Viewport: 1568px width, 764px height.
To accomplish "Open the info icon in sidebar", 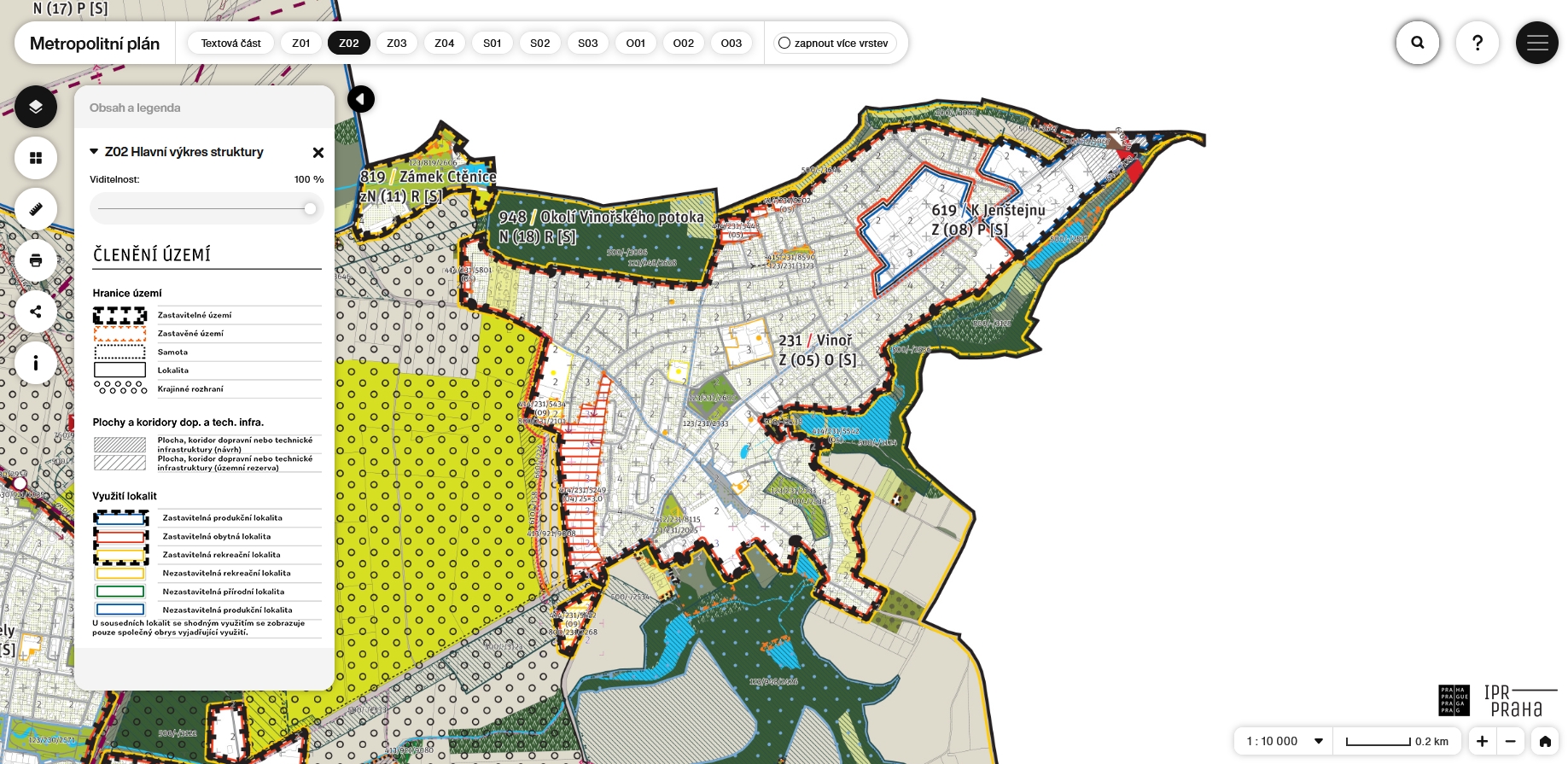I will coord(36,363).
